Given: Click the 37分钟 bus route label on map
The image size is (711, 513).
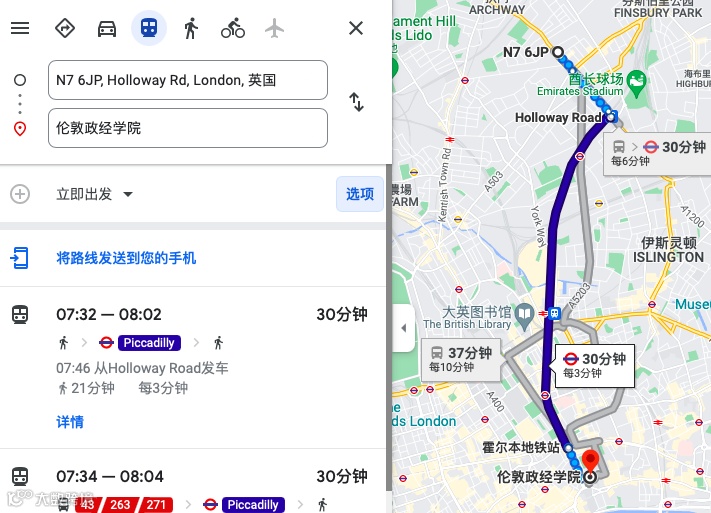Looking at the screenshot, I should coord(461,359).
